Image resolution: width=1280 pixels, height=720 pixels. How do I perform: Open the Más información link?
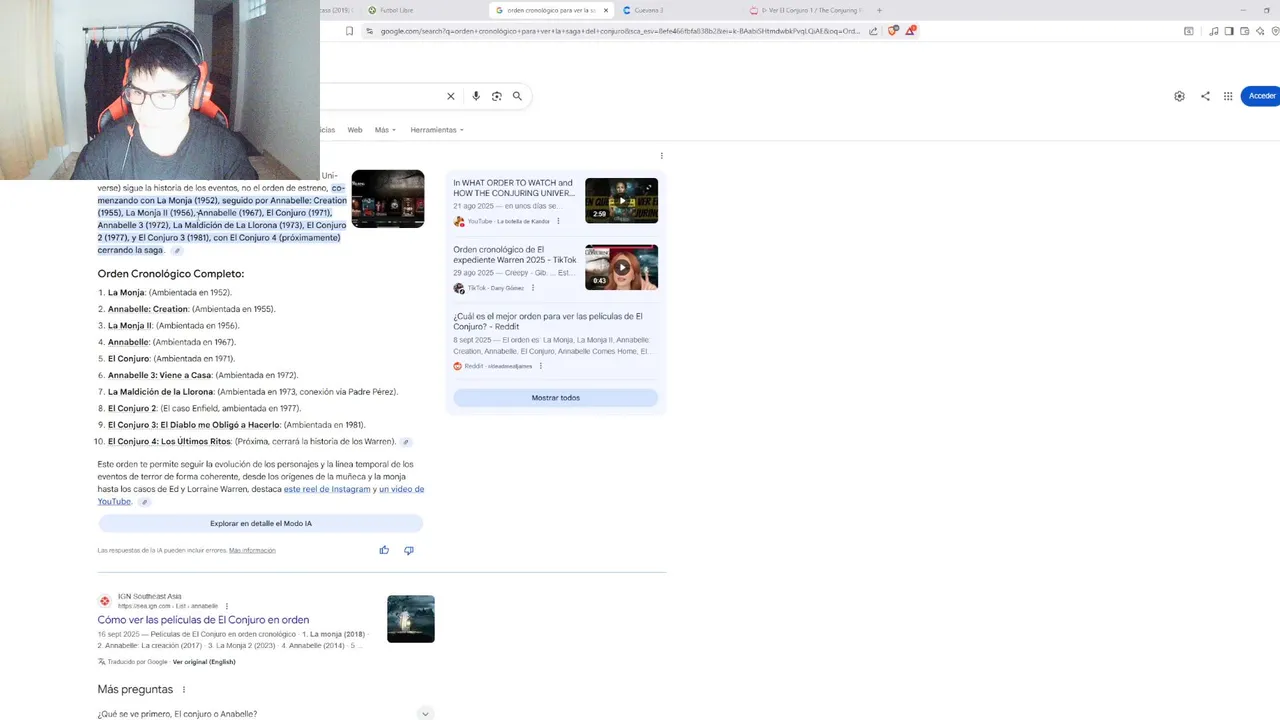point(252,551)
